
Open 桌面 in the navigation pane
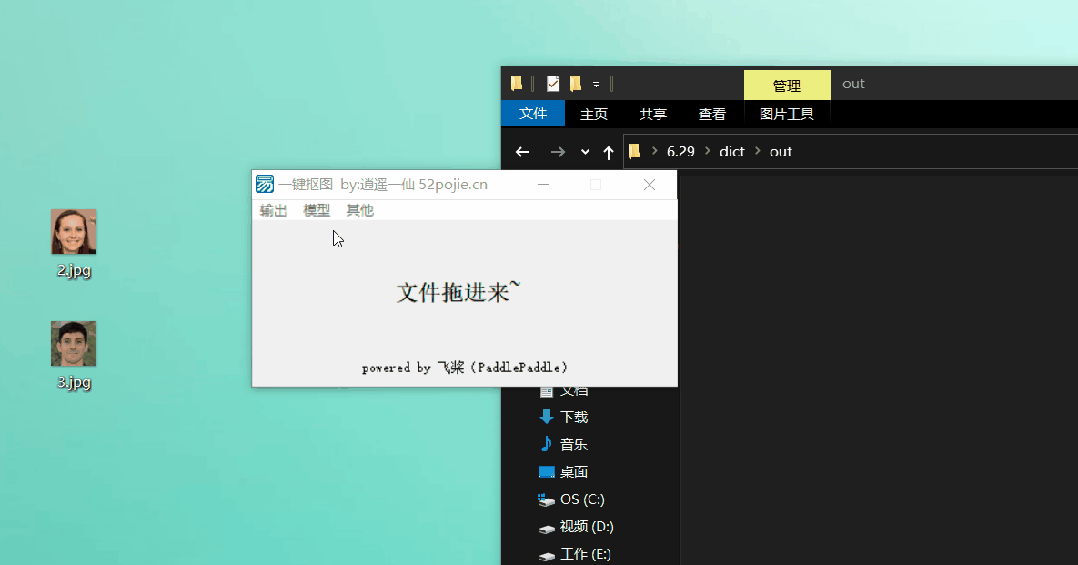(x=573, y=472)
